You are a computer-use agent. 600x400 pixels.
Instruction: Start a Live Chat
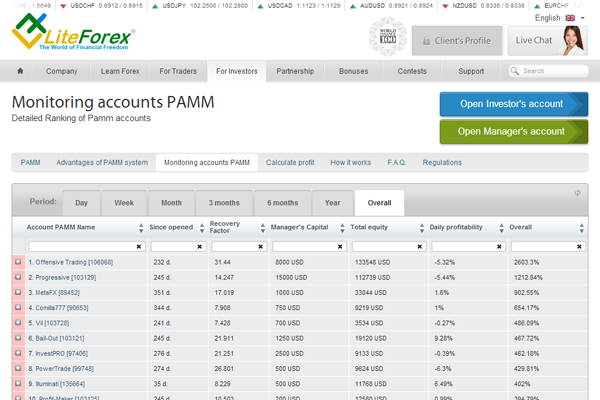[x=548, y=41]
